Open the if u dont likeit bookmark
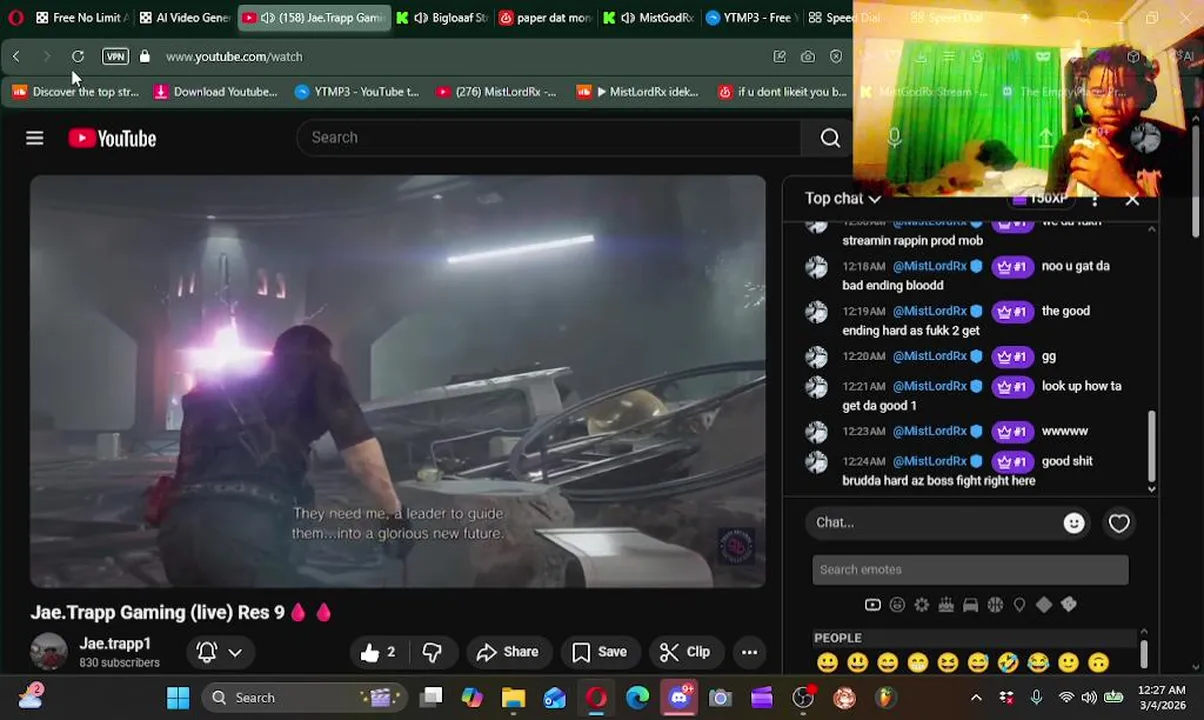 [782, 92]
